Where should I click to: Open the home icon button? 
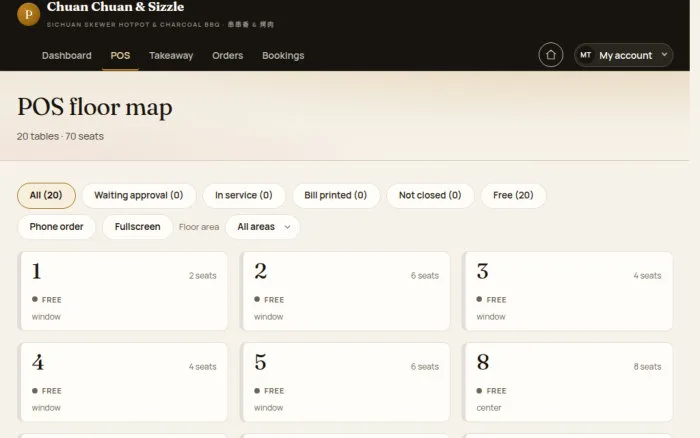[x=550, y=55]
